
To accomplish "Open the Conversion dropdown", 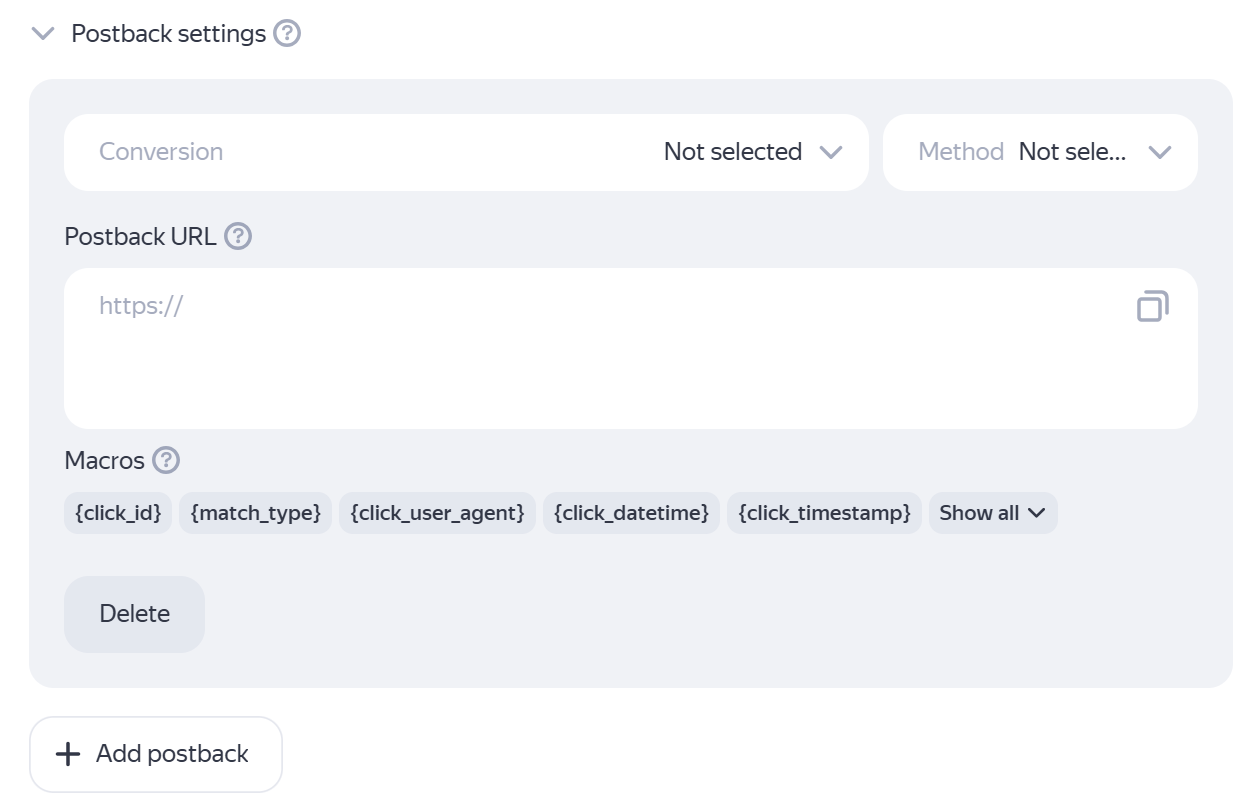I will (465, 152).
